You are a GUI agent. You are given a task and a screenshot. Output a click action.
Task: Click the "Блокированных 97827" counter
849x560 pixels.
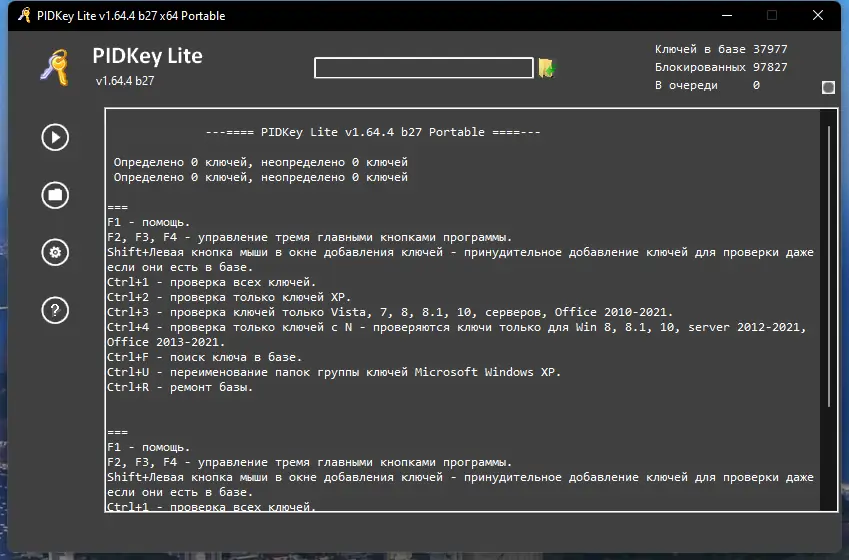721,67
